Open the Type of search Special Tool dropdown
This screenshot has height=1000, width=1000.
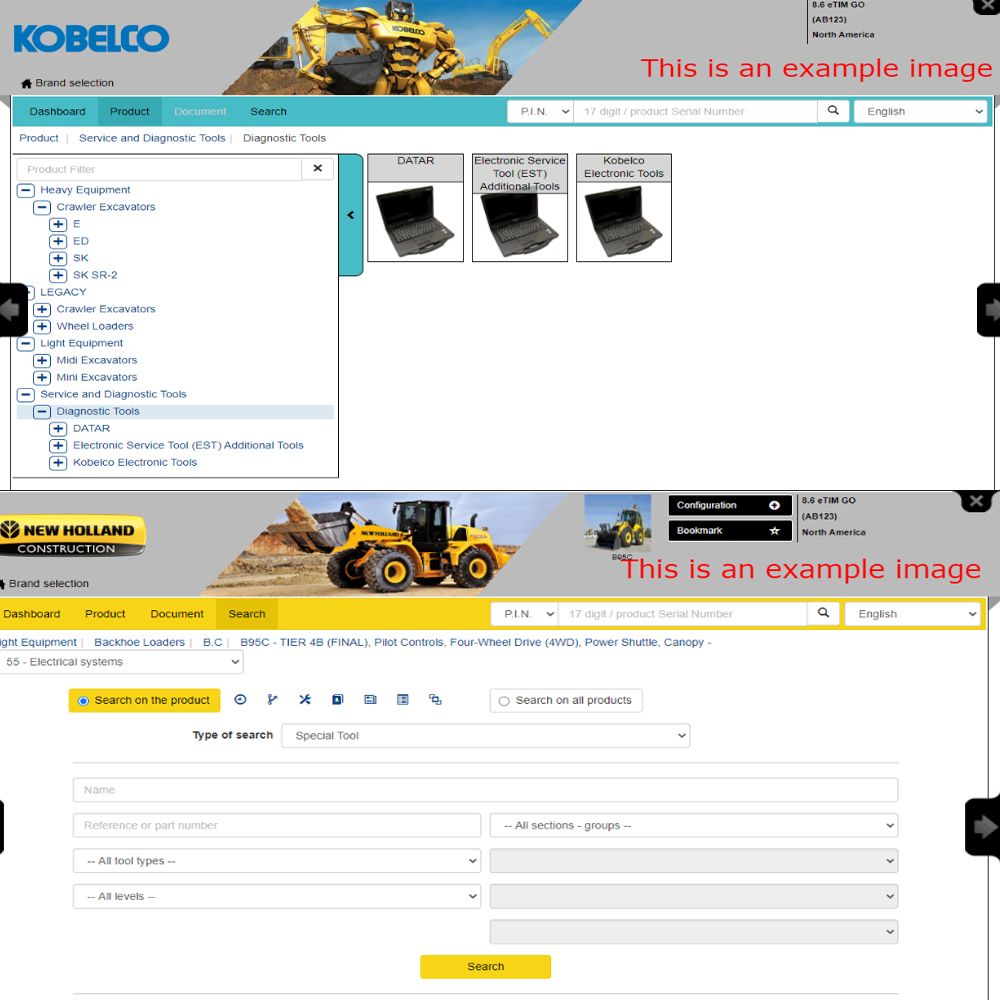pos(486,736)
